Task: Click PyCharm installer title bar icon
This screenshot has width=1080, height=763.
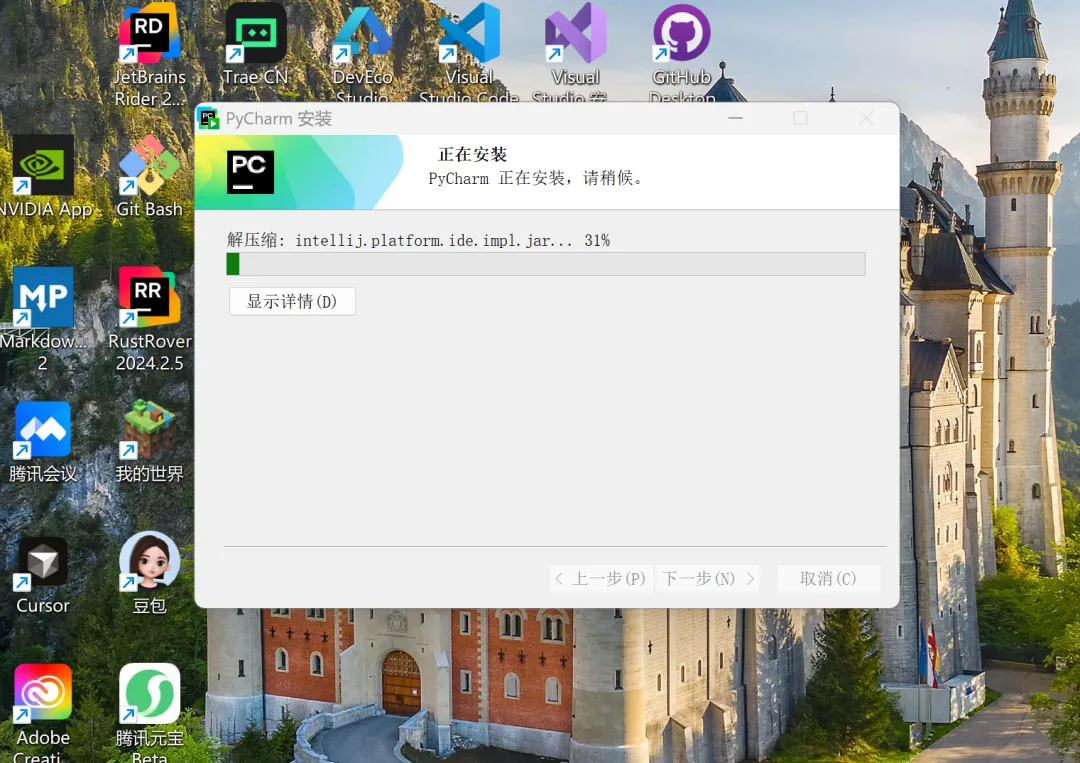Action: point(209,118)
